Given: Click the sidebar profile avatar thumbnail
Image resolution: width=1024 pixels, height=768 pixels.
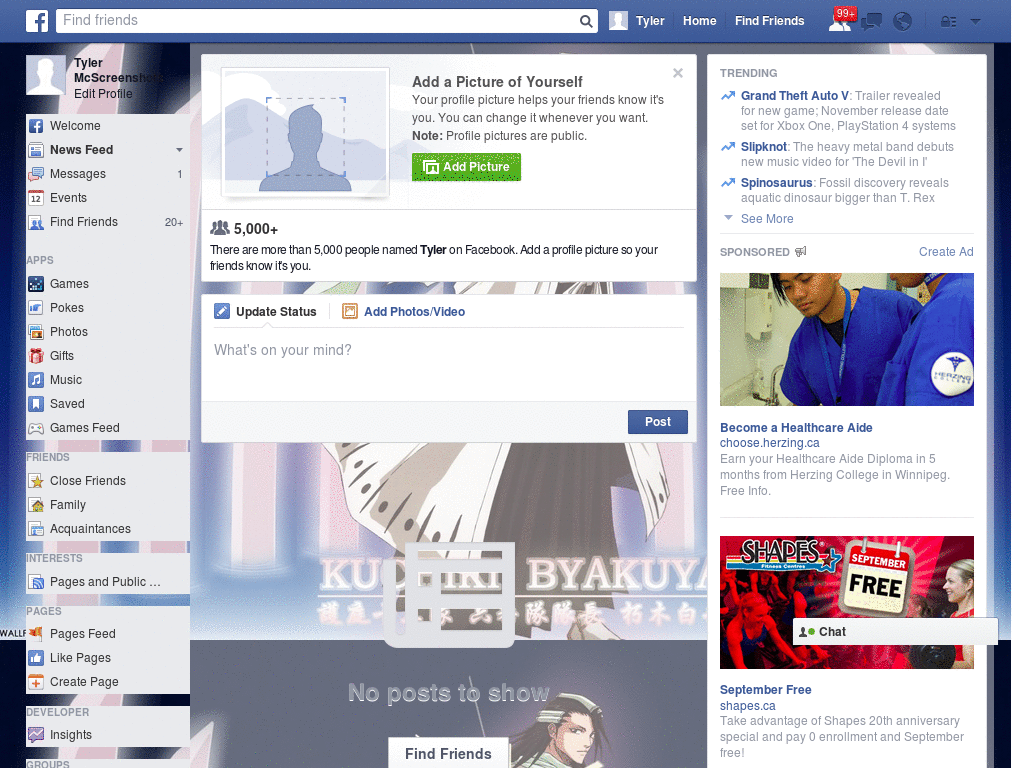Looking at the screenshot, I should click(46, 75).
